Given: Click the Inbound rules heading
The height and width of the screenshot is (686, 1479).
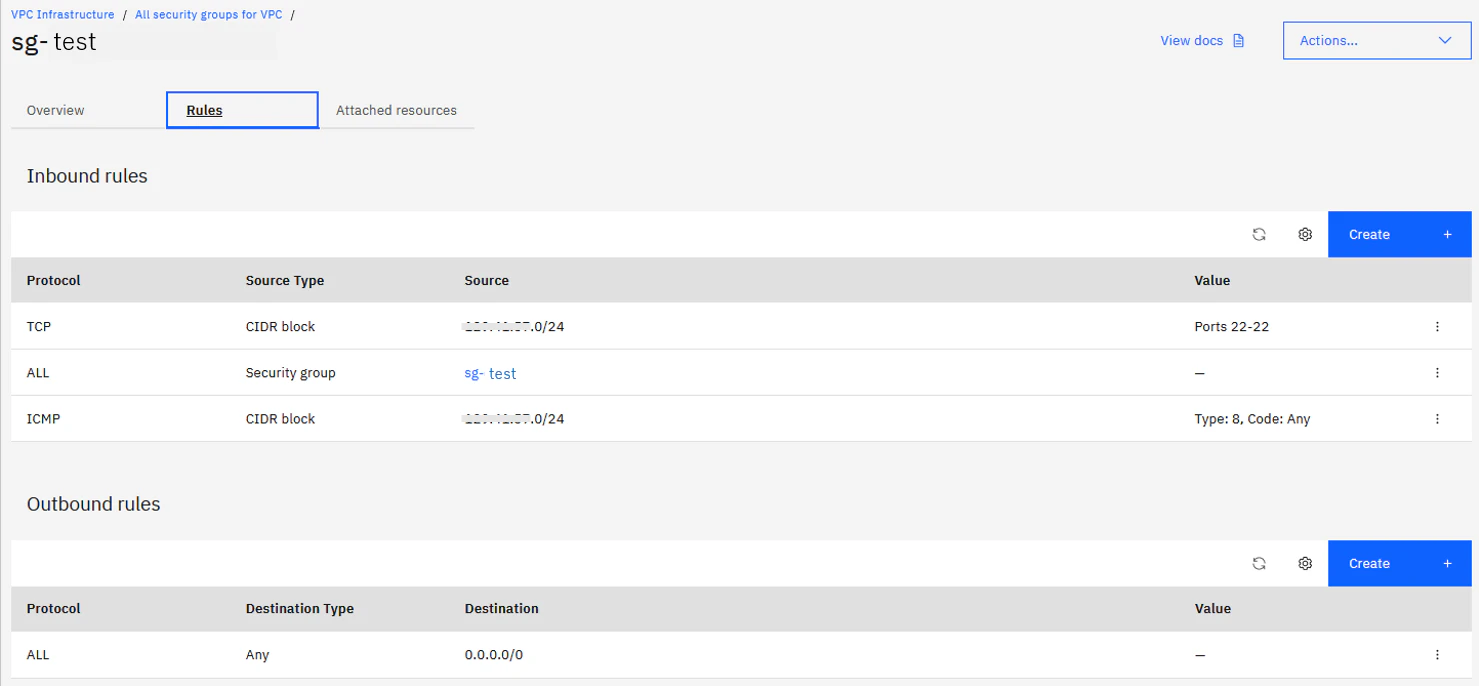Looking at the screenshot, I should (87, 176).
